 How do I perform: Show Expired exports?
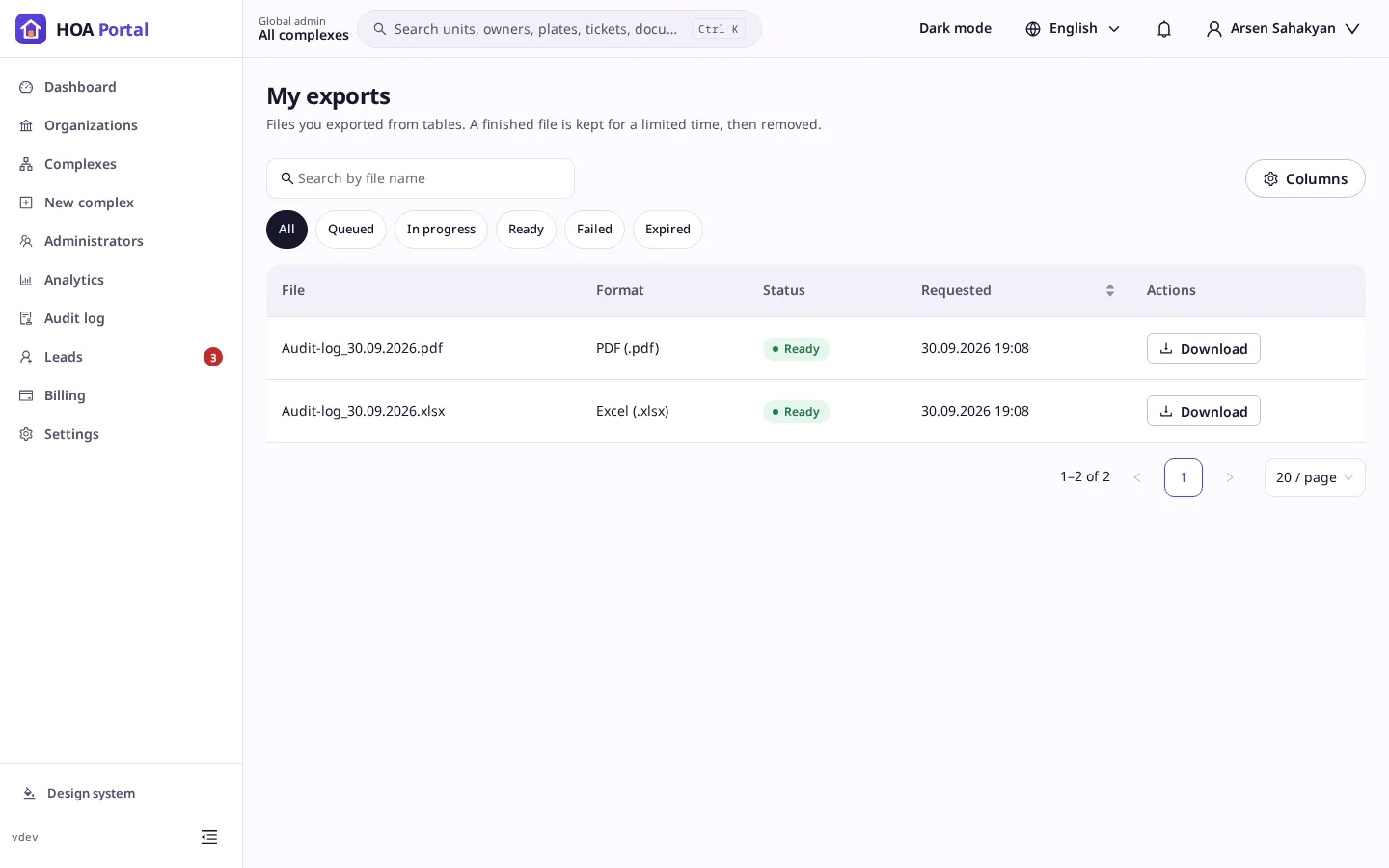(667, 230)
